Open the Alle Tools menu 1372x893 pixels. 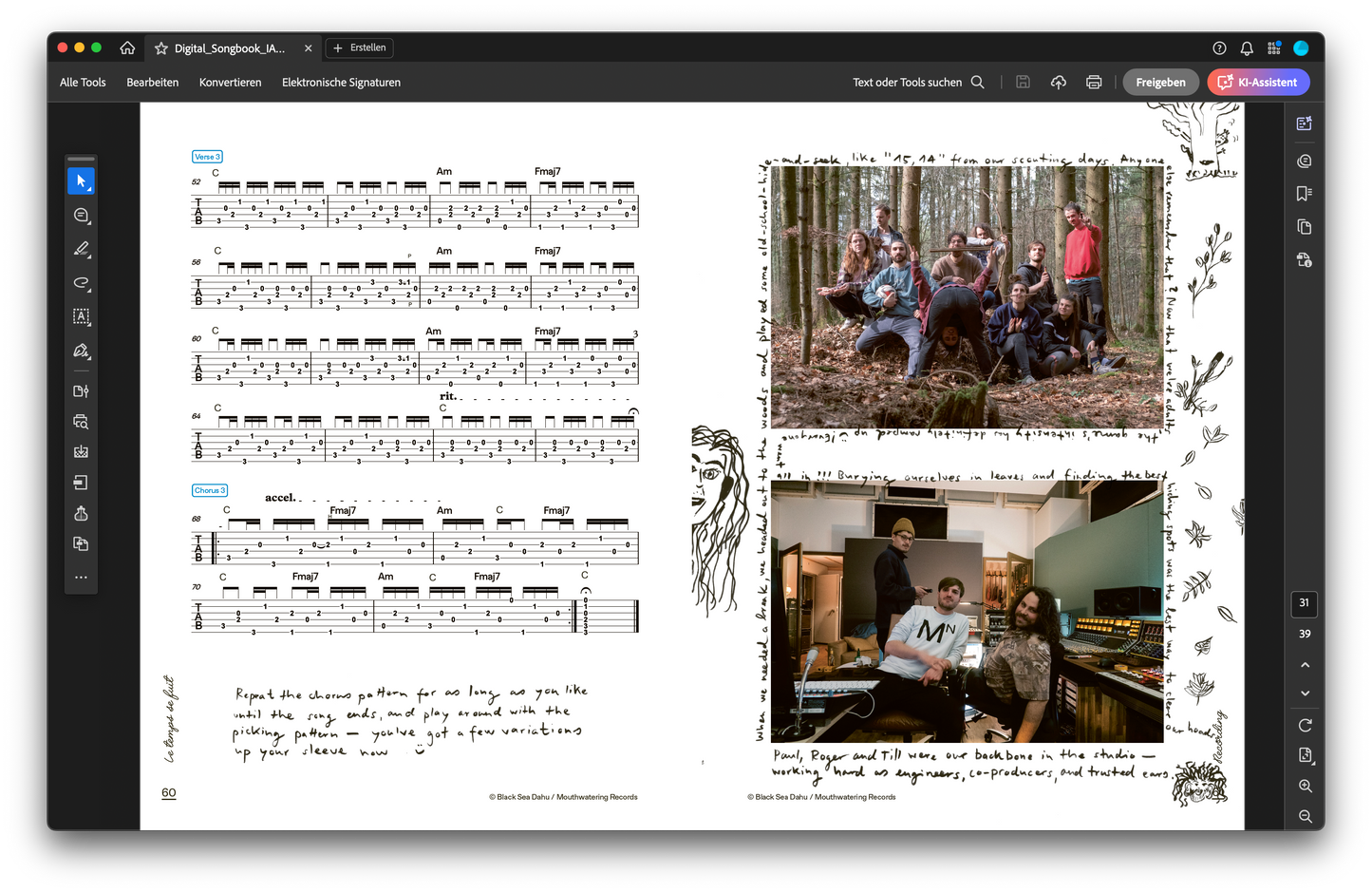pyautogui.click(x=83, y=83)
